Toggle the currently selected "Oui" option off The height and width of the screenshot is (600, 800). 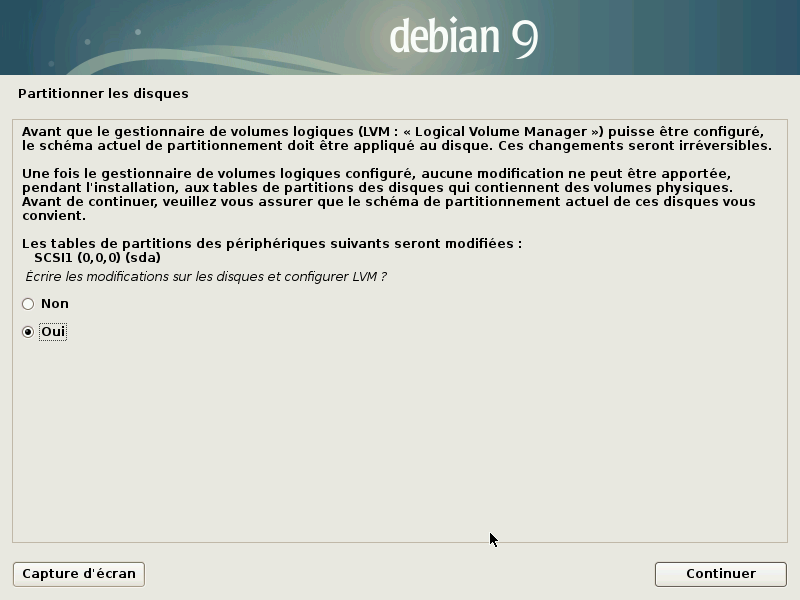point(28,331)
